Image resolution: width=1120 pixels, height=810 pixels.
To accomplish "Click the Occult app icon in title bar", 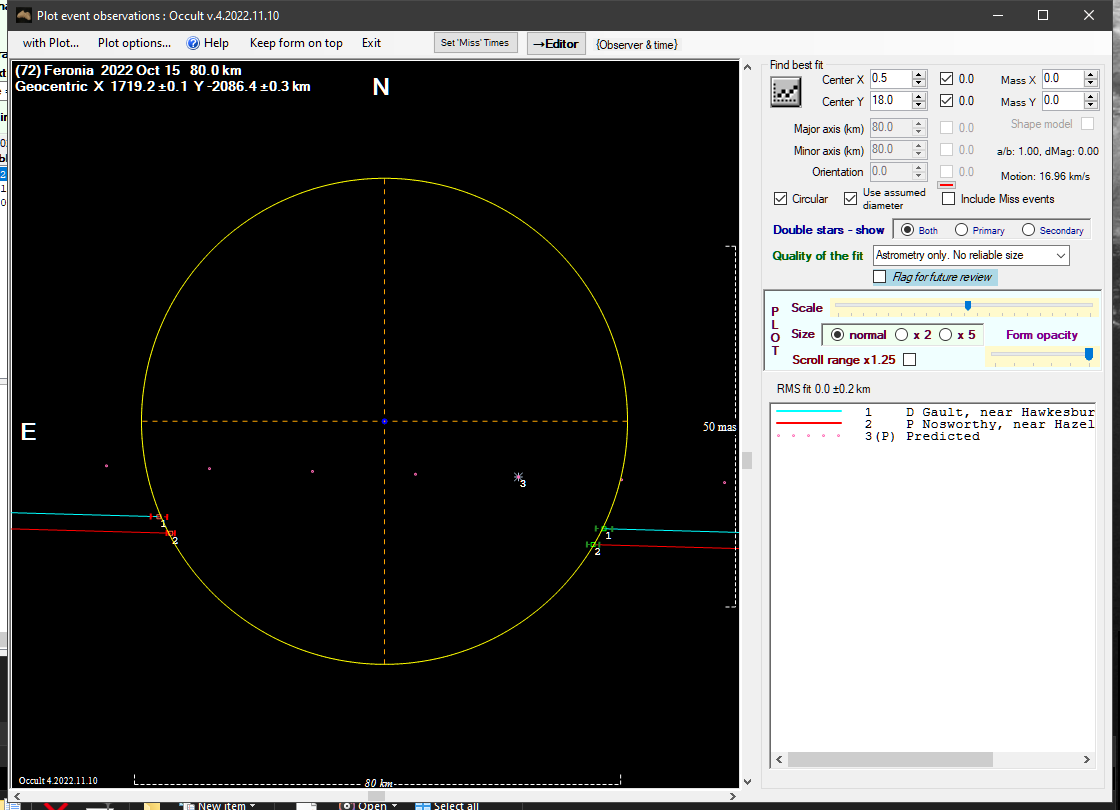I will coord(24,15).
